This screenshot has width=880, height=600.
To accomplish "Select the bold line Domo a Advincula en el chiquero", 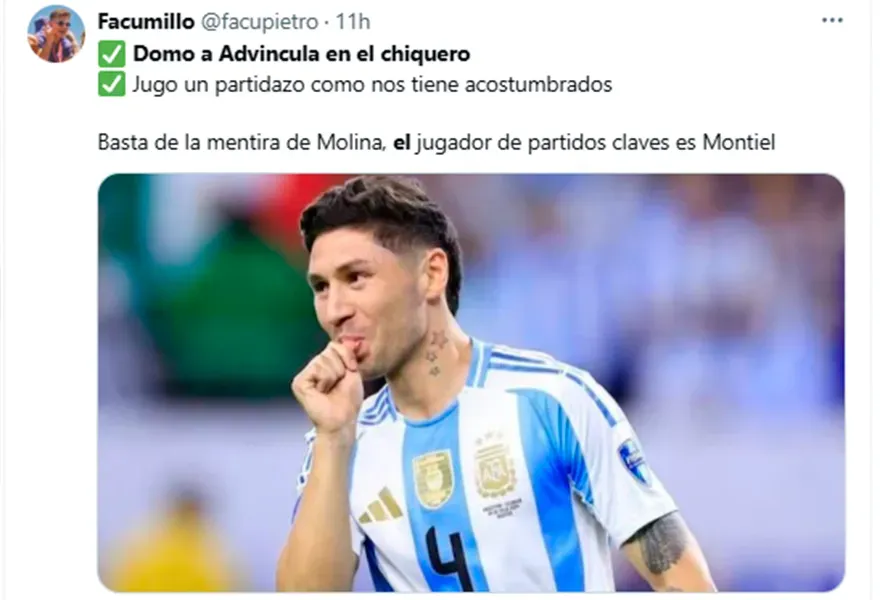I will pos(301,54).
